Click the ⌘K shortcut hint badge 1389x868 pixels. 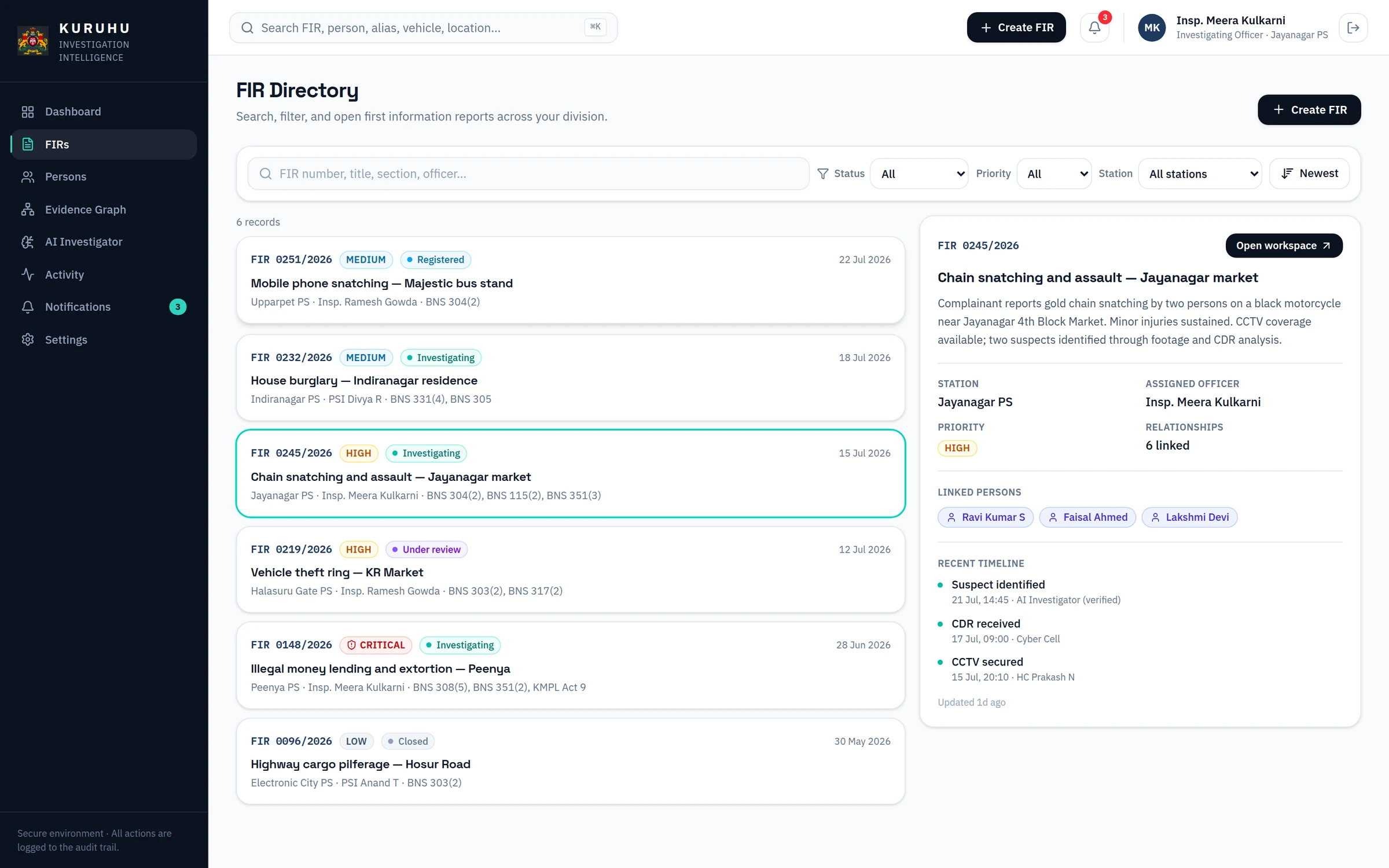(x=595, y=27)
